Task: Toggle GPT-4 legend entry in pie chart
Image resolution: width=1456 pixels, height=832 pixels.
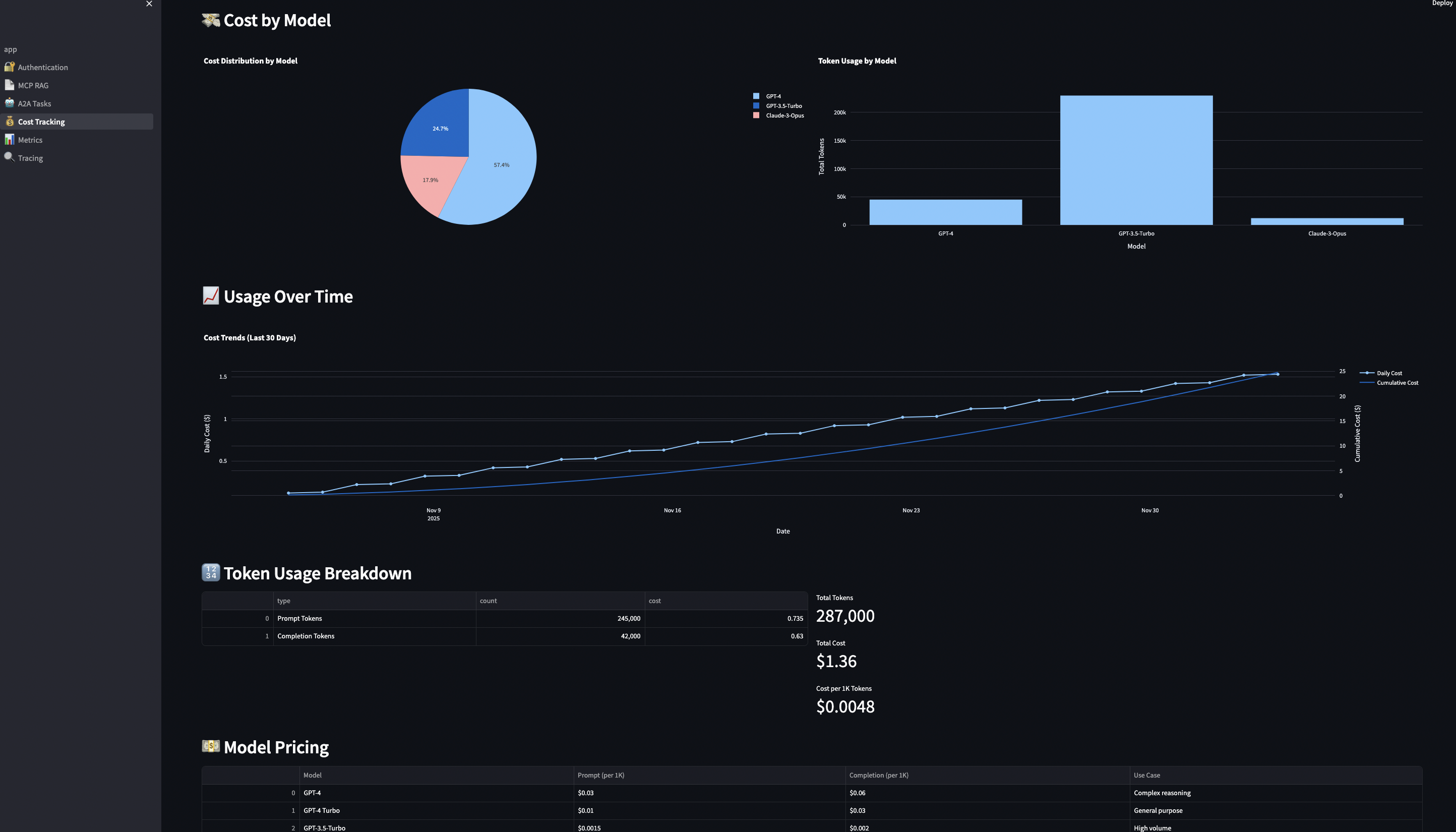Action: (773, 97)
